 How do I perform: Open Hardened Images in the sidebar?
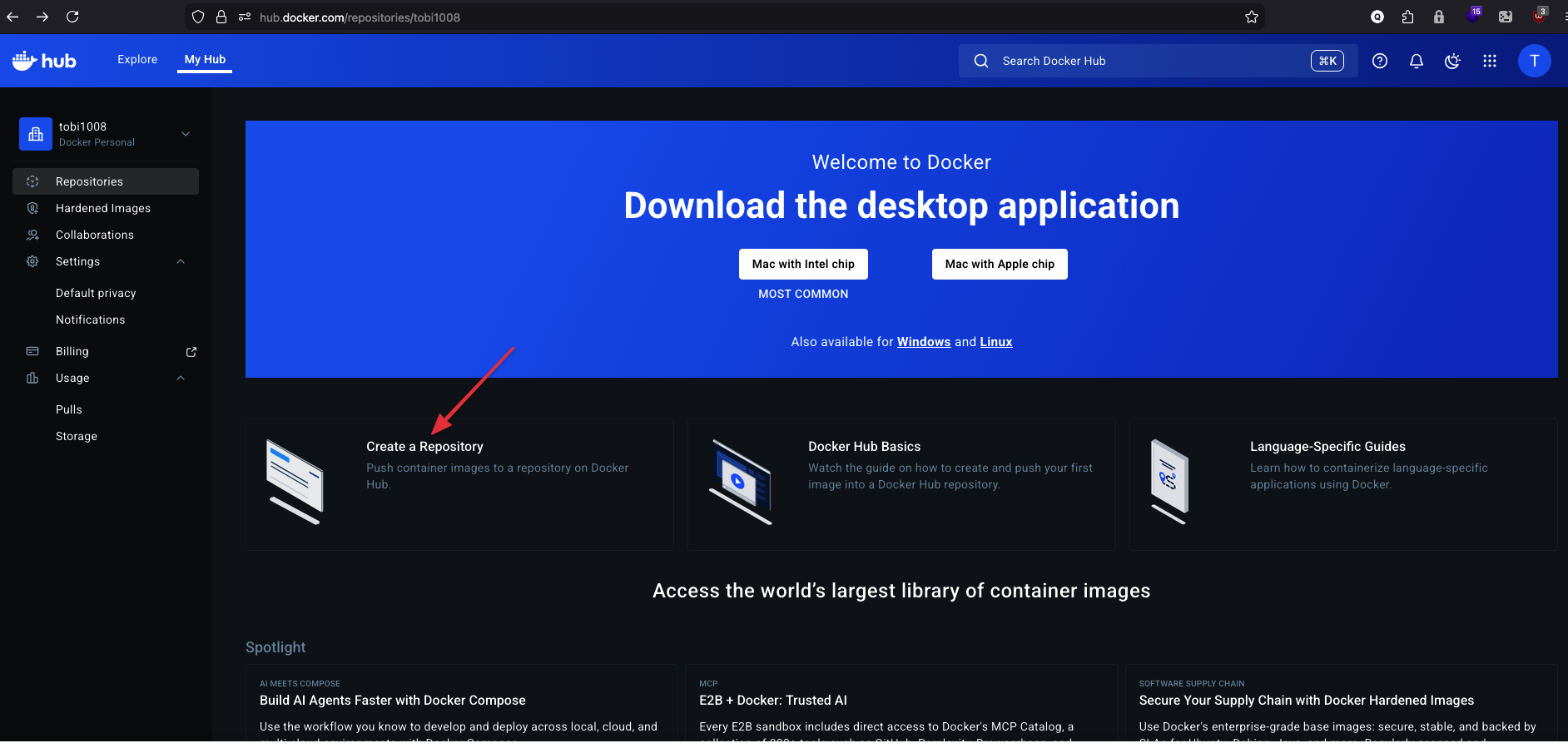click(103, 208)
